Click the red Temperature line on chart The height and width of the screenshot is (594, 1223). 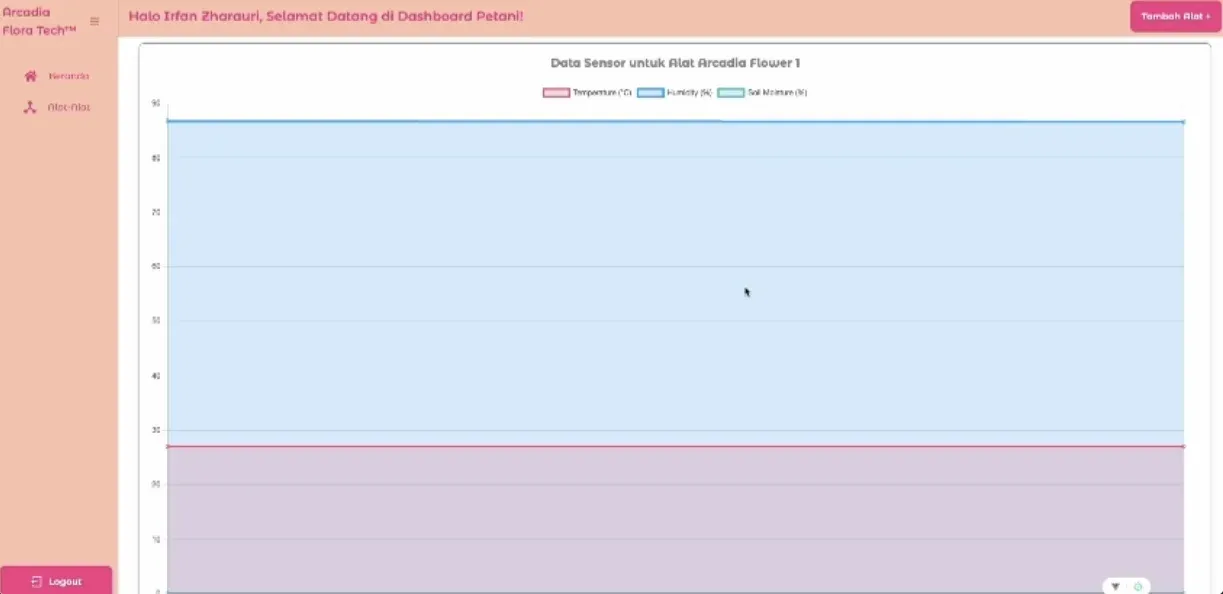click(x=675, y=446)
